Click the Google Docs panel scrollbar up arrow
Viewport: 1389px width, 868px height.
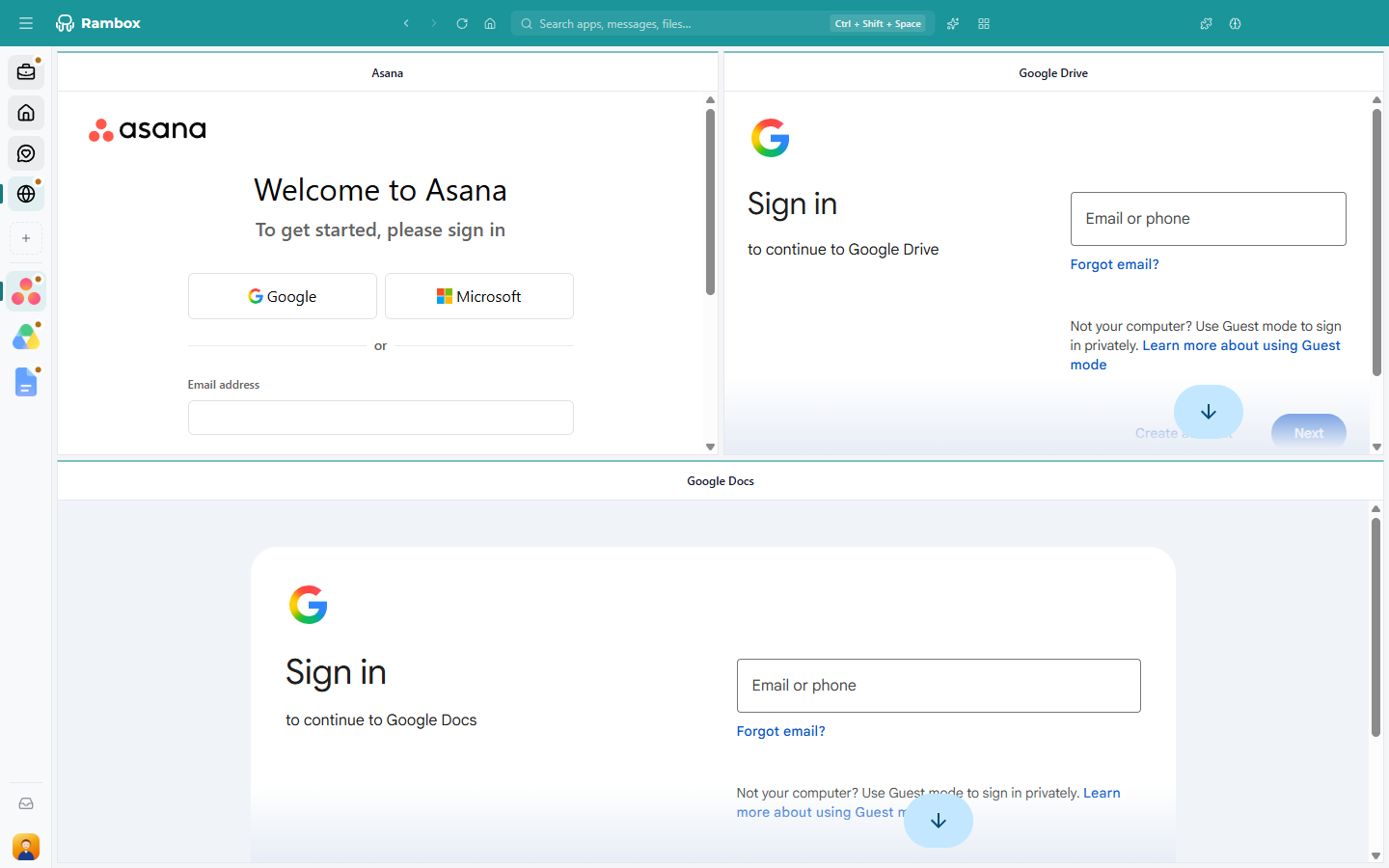click(x=1376, y=508)
